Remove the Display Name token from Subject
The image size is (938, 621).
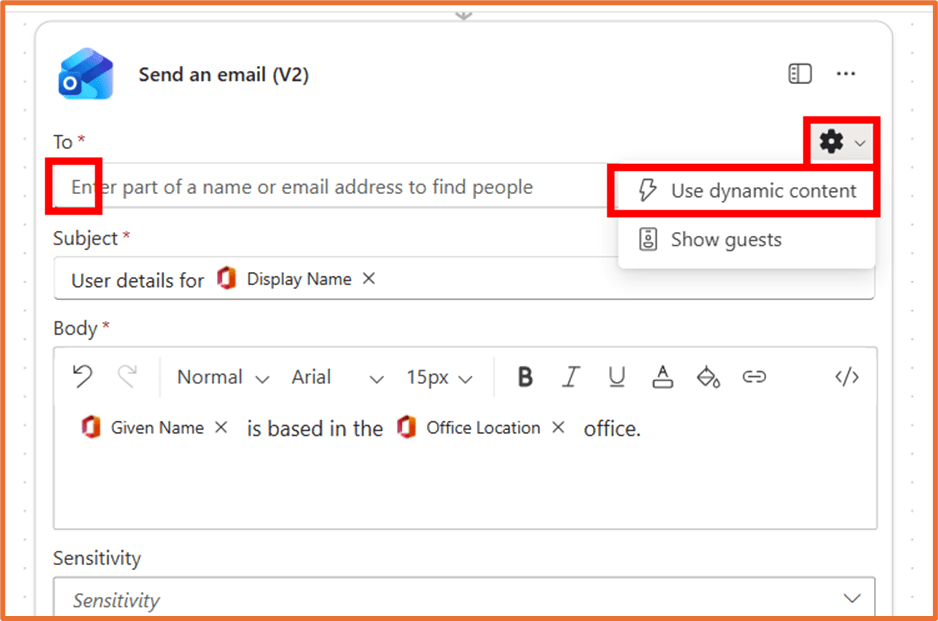coord(368,279)
